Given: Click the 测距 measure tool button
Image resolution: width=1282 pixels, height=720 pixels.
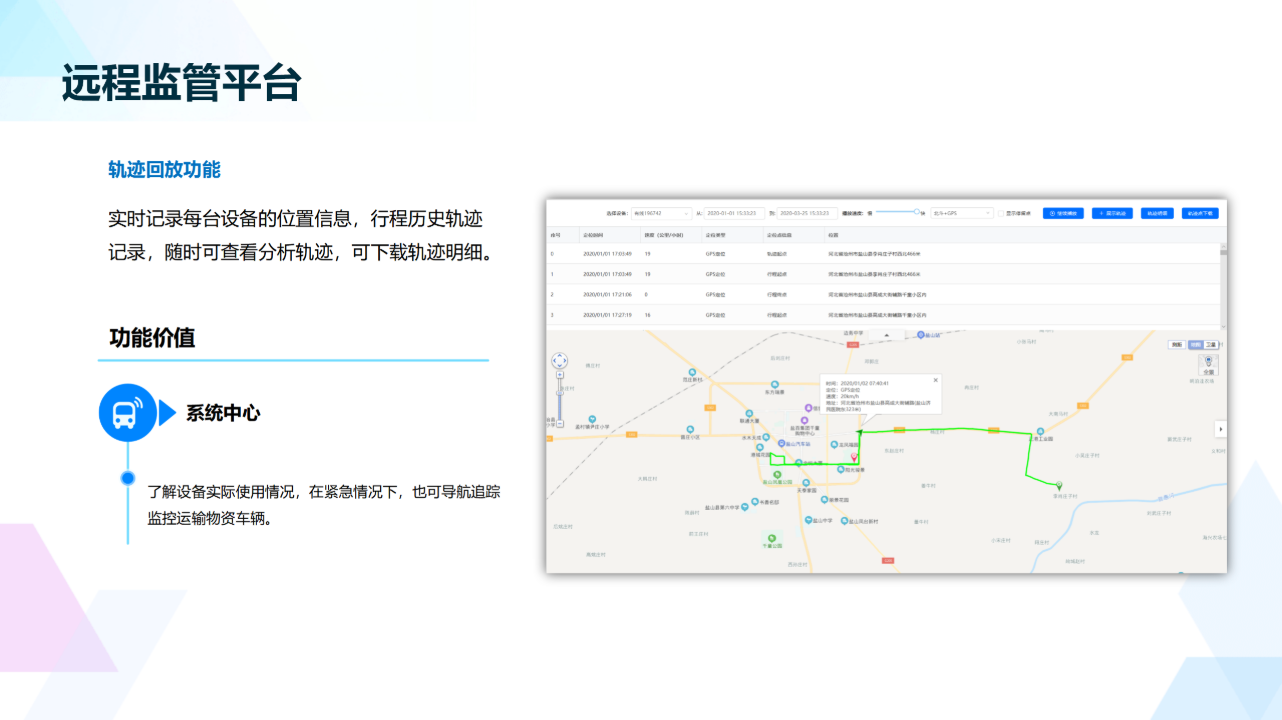Looking at the screenshot, I should click(x=1176, y=344).
